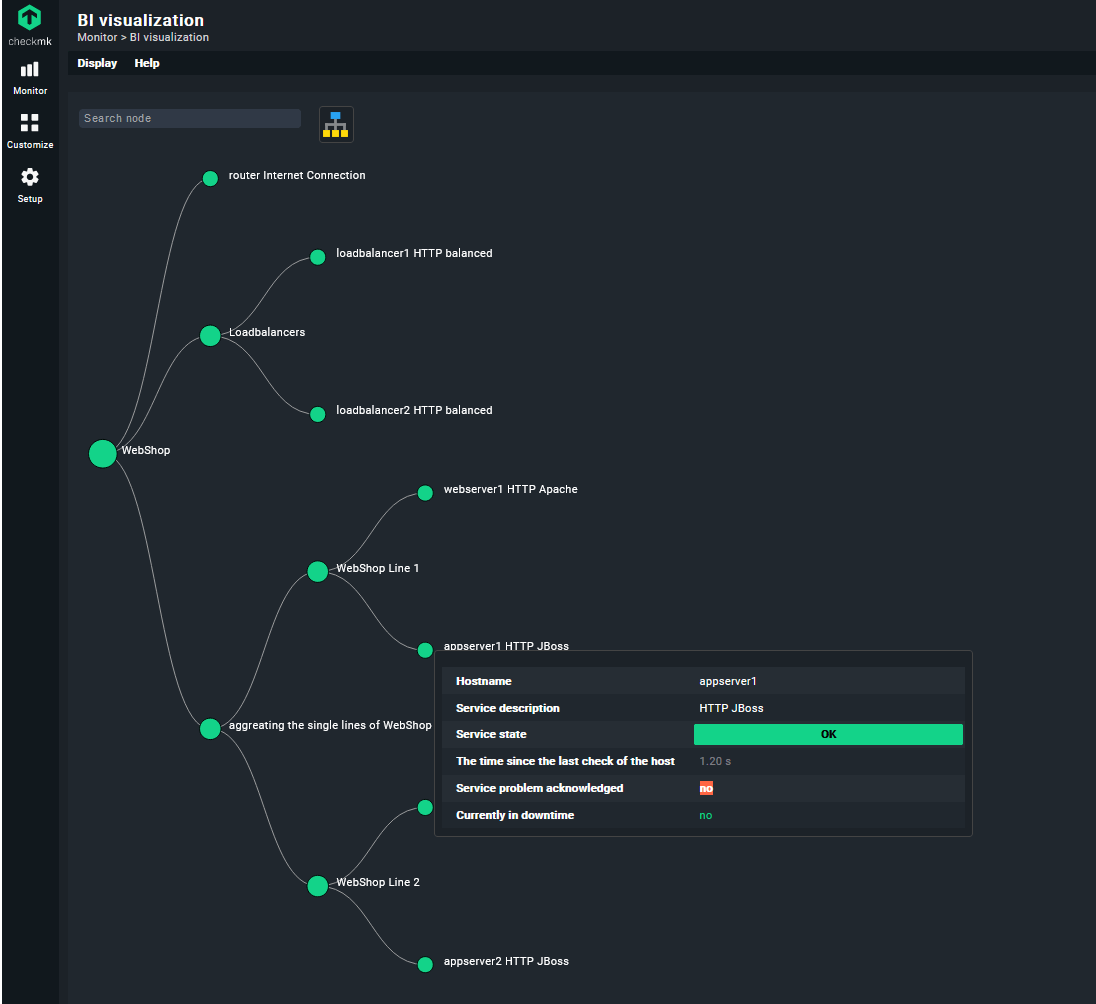Click the Hostname row label in tooltip
Viewport: 1096px width, 1004px height.
[x=484, y=681]
